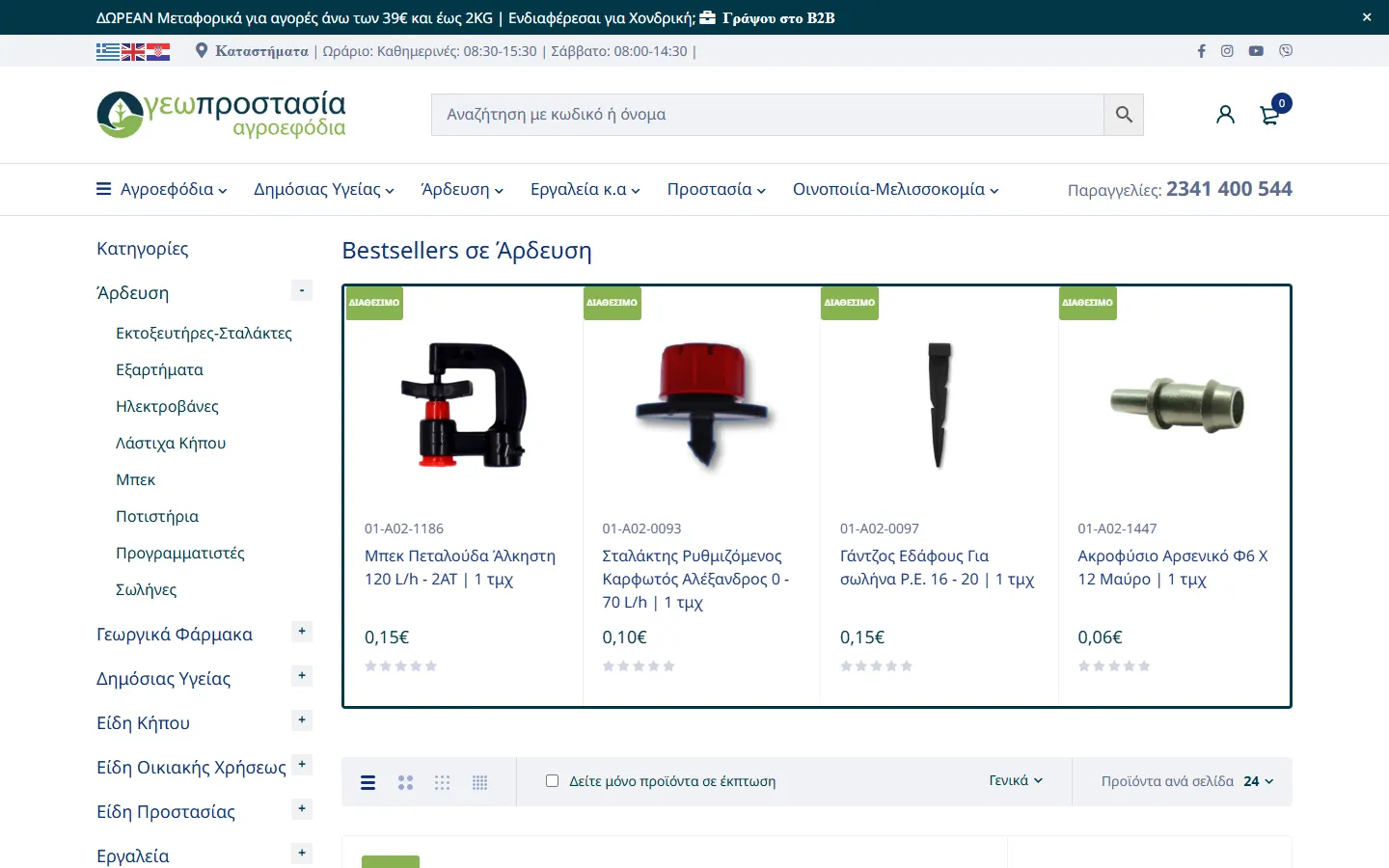Screen dimensions: 1389x868
Task: Expand the Δημόσιας Υγείας sidebar category
Action: 302,676
